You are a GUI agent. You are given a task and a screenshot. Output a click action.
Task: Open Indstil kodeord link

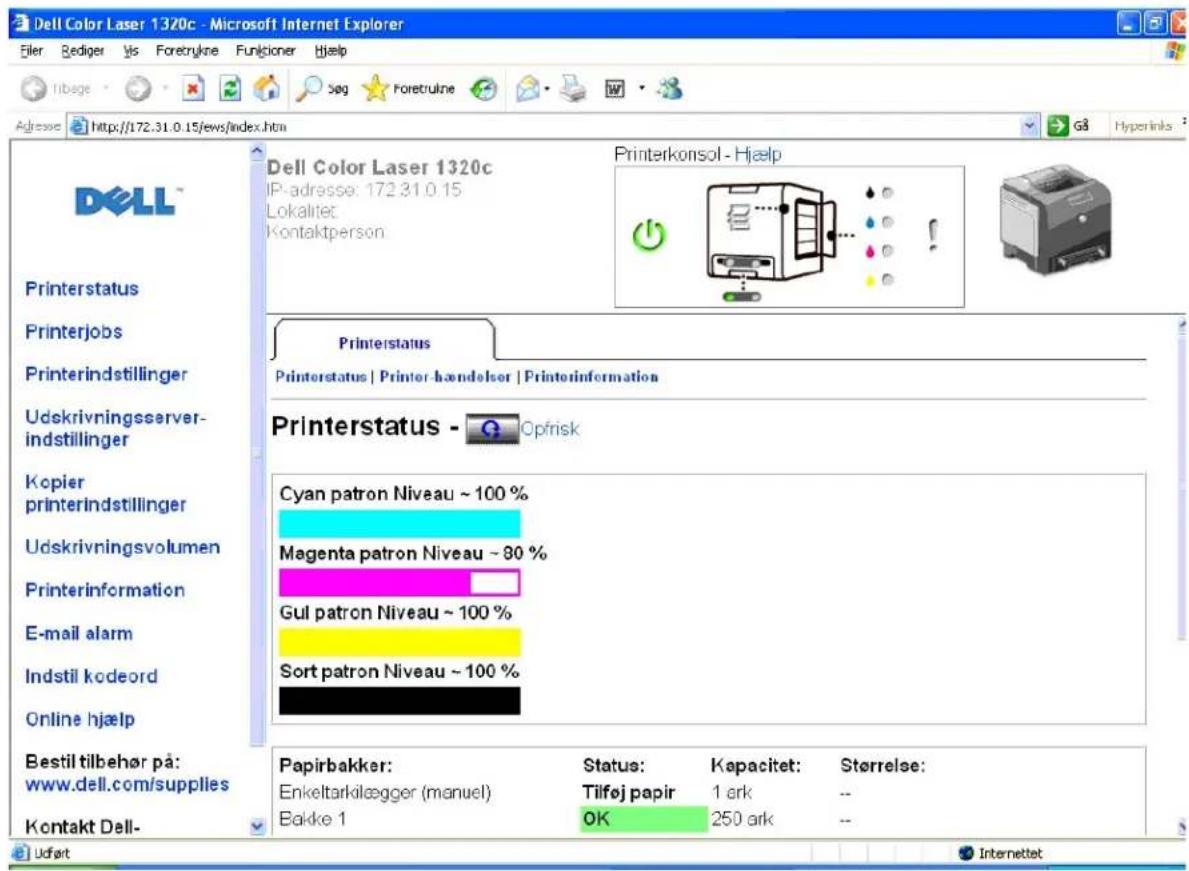point(91,676)
